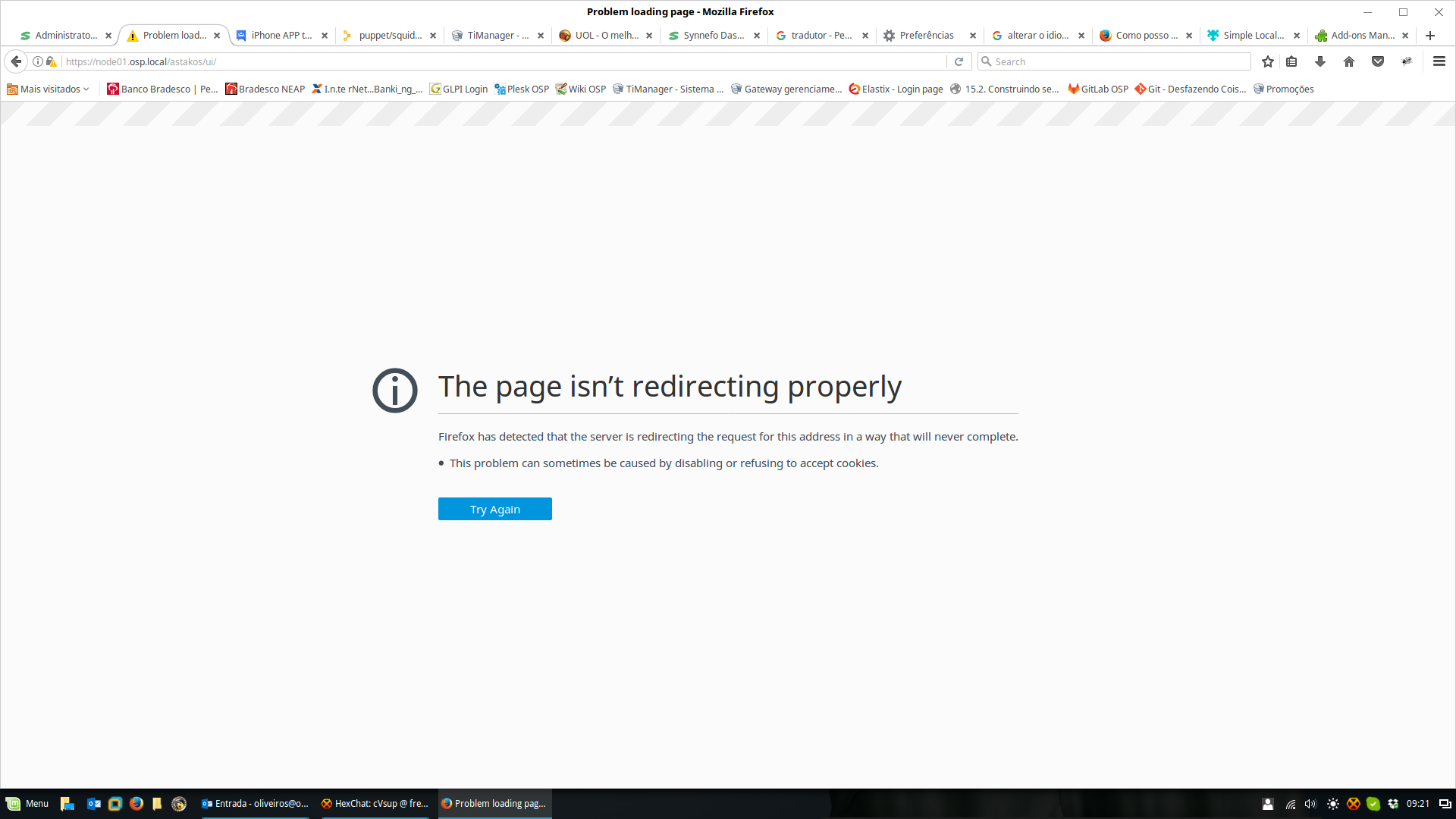Open 15.2. Construindo bookmark

[1006, 89]
